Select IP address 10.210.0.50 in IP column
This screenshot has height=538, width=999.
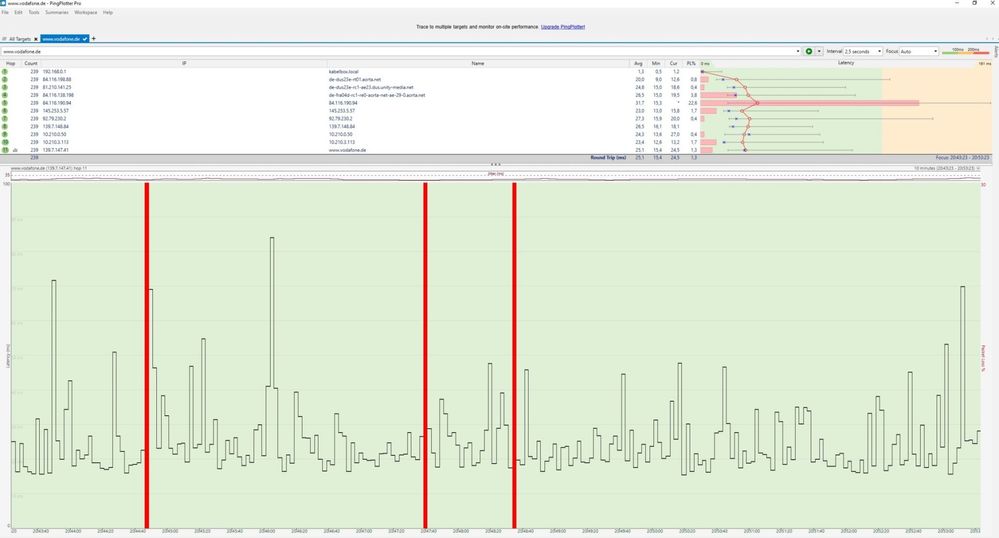(x=54, y=134)
